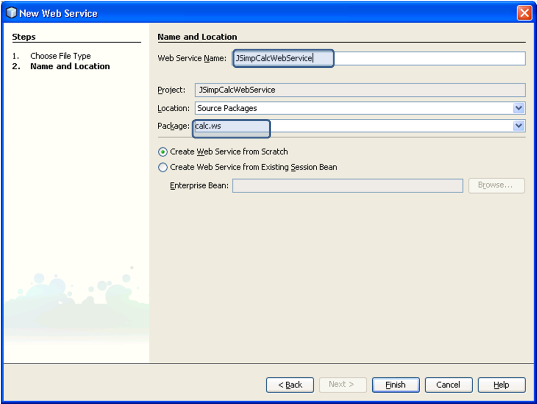The width and height of the screenshot is (537, 404).
Task: Click the Web Service Name field
Action: tap(379, 58)
